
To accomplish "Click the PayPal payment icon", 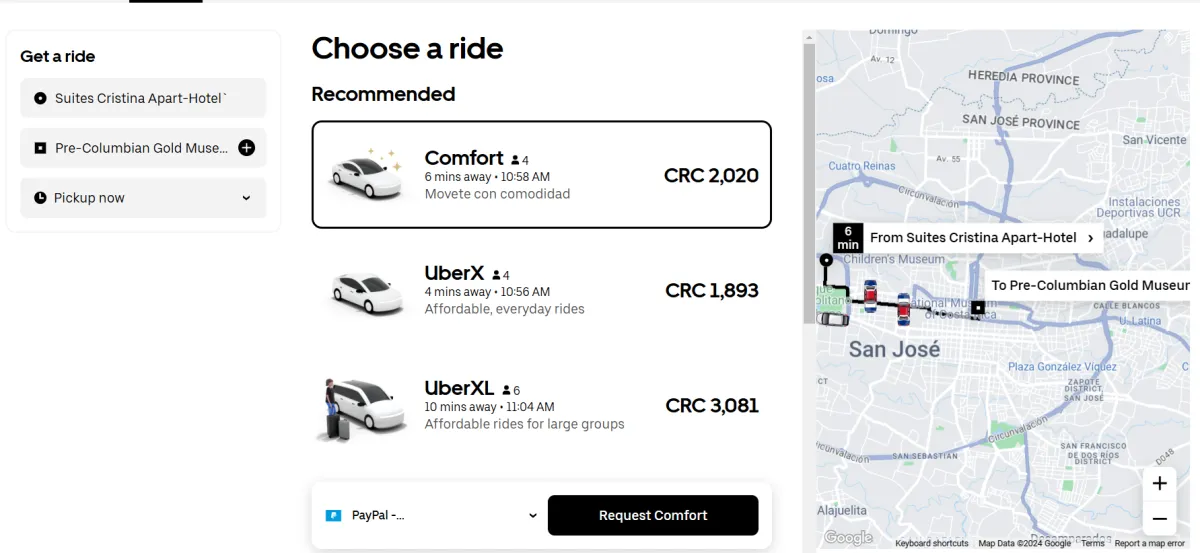I will click(333, 516).
